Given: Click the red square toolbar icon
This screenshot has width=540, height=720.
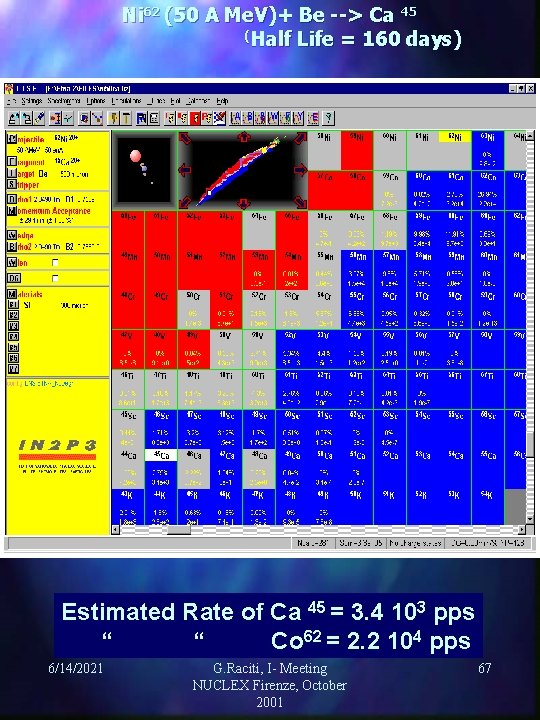Looking at the screenshot, I should (194, 118).
